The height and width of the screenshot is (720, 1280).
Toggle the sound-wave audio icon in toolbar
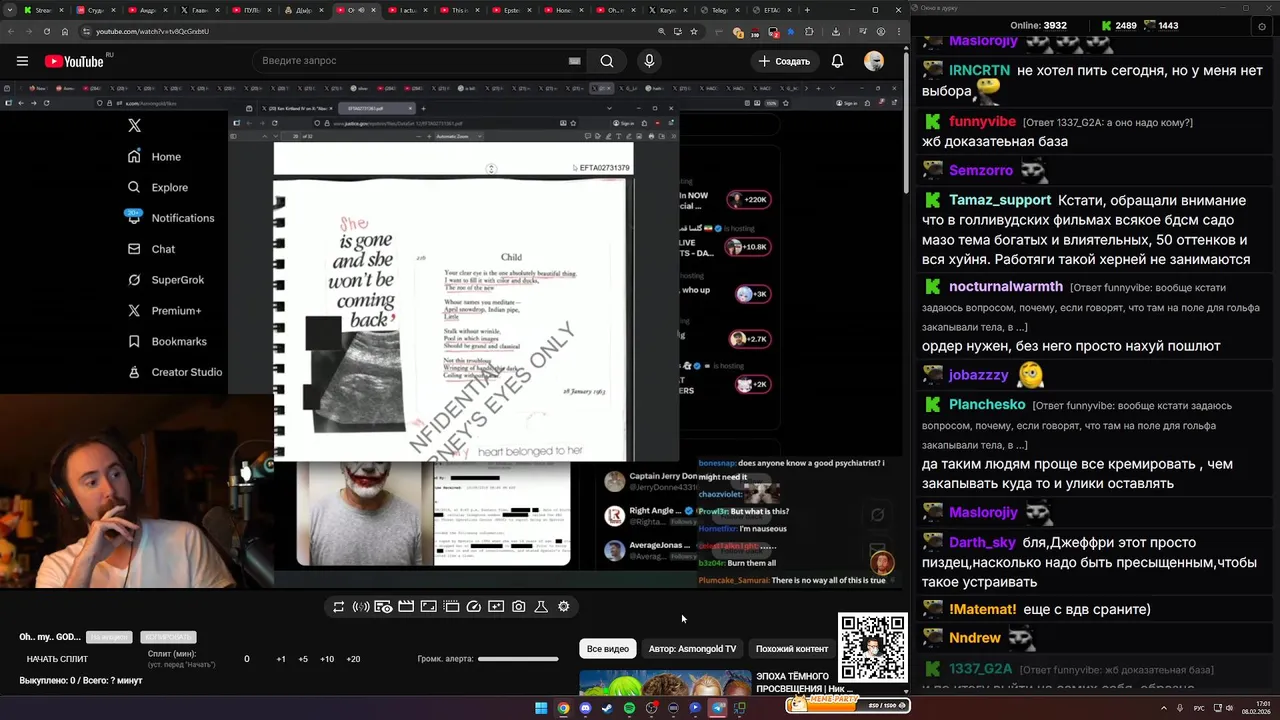point(361,607)
